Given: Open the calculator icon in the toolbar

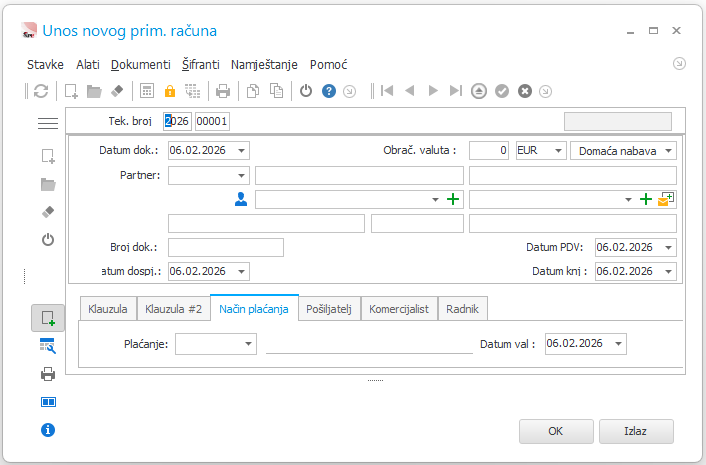Looking at the screenshot, I should point(147,91).
